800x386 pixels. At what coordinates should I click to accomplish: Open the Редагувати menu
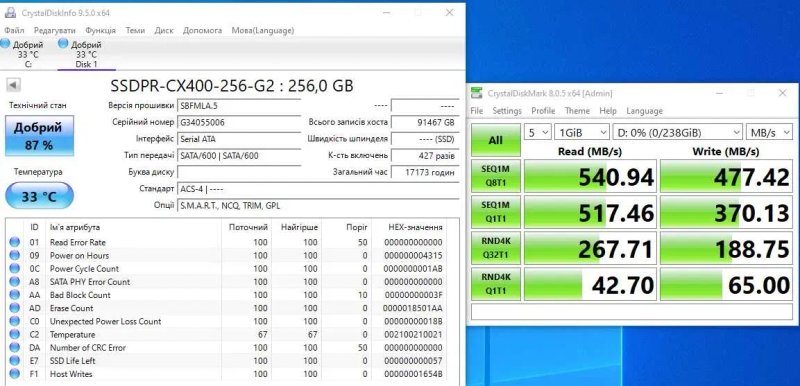(x=55, y=31)
